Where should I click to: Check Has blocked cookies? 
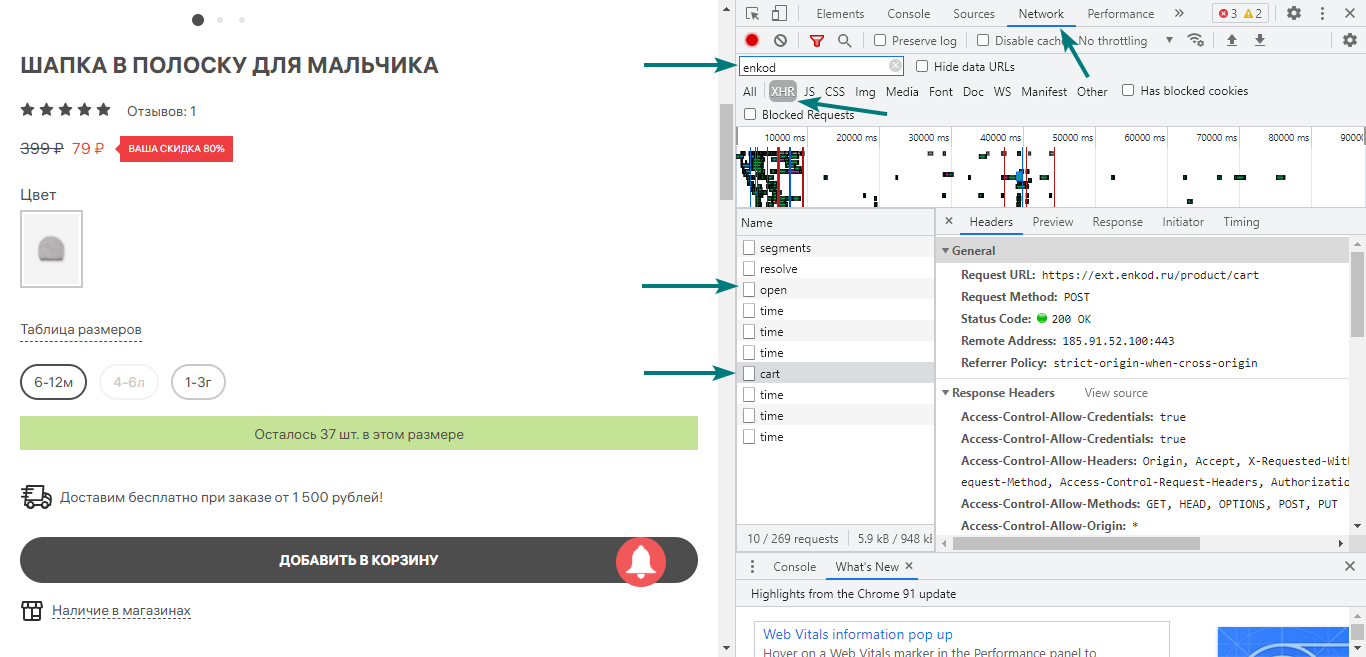(x=1128, y=91)
